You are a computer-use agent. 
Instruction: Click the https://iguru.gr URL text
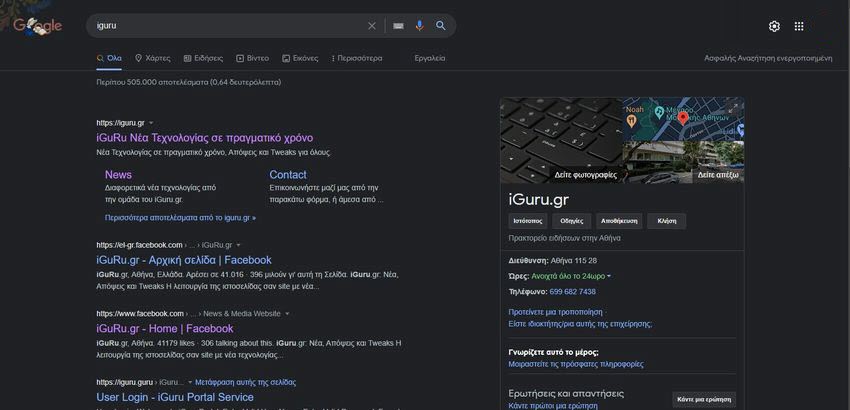120,123
